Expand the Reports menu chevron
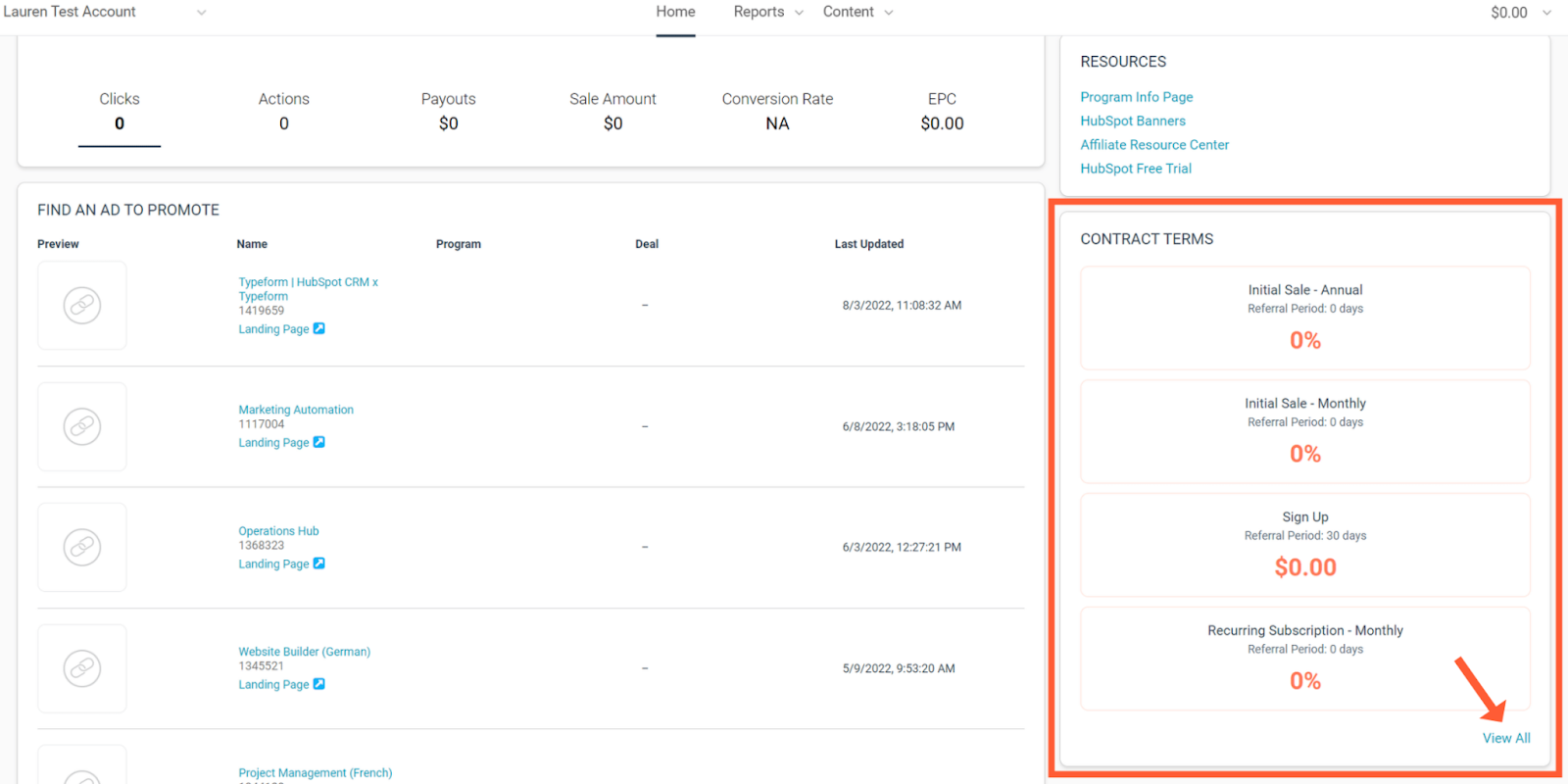1568x784 pixels. tap(799, 13)
